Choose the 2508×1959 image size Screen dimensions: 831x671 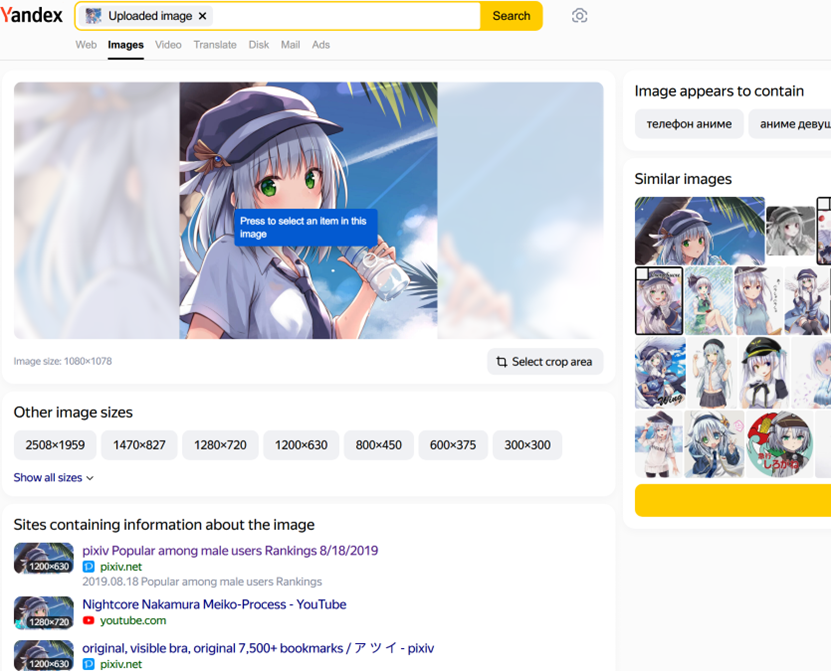tap(55, 445)
